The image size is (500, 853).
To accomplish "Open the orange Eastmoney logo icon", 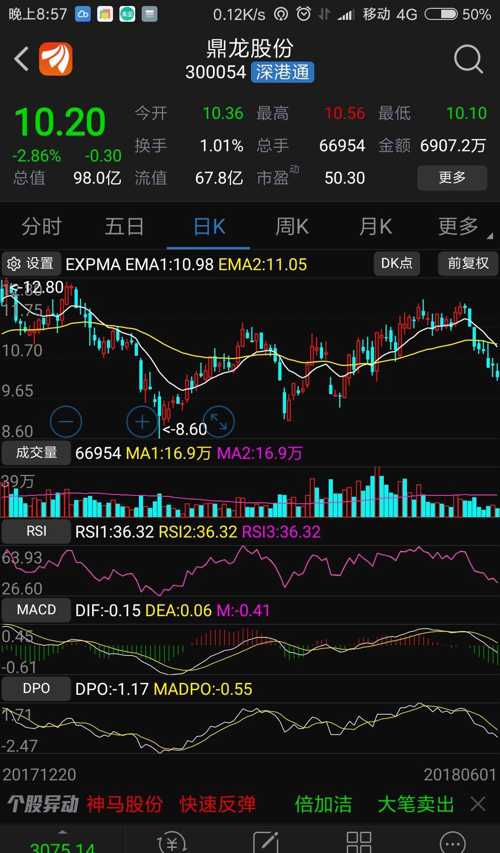I will 55,59.
